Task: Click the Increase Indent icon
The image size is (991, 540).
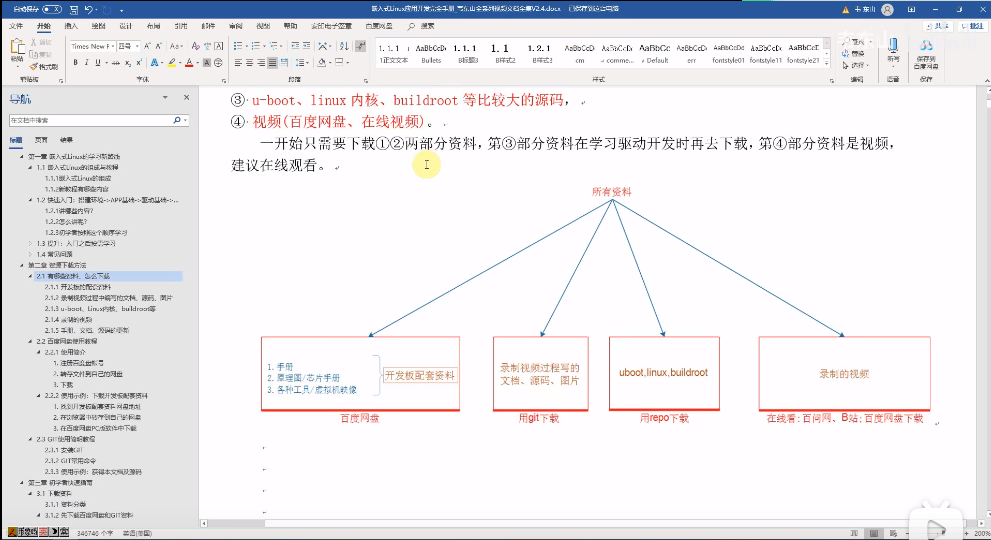Action: (307, 46)
